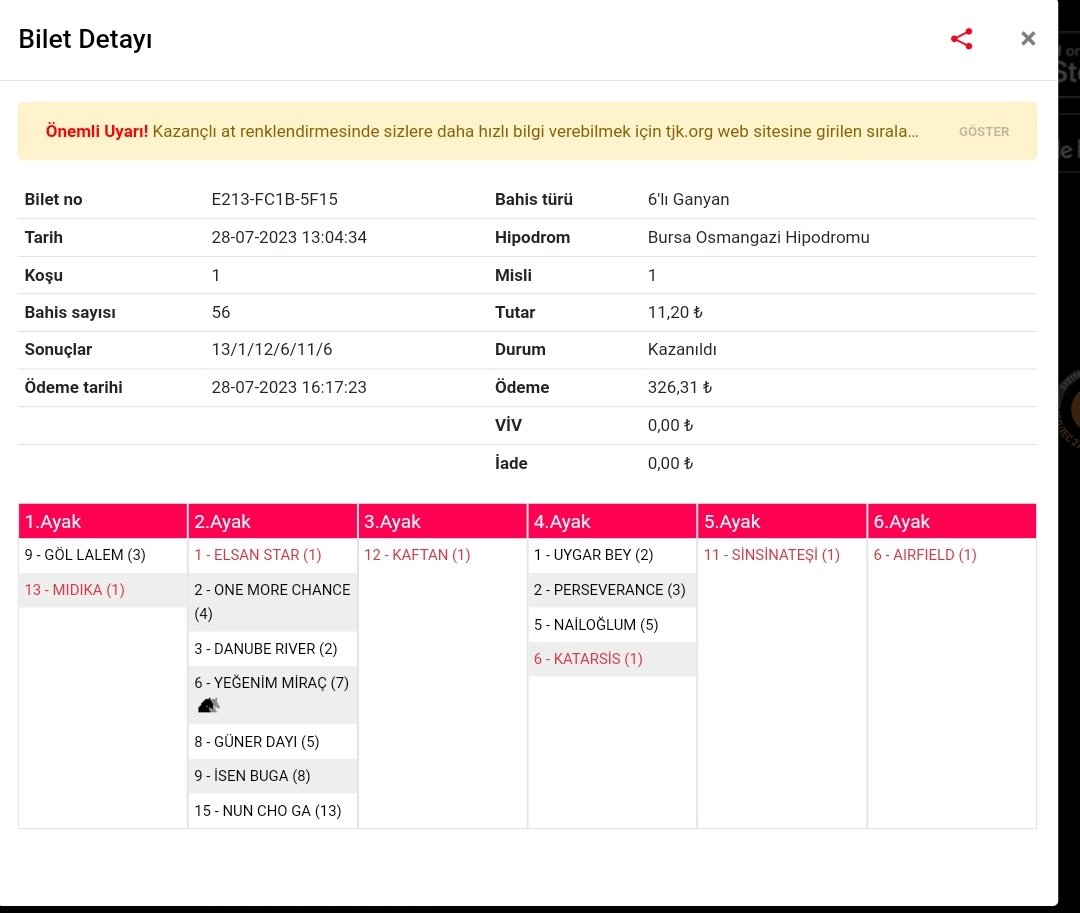Click the 5.Ayak column header
The width and height of the screenshot is (1080, 913).
(782, 521)
